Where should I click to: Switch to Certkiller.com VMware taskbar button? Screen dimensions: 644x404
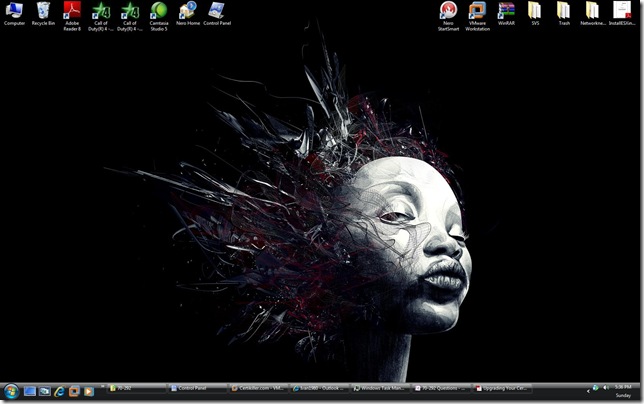click(258, 388)
